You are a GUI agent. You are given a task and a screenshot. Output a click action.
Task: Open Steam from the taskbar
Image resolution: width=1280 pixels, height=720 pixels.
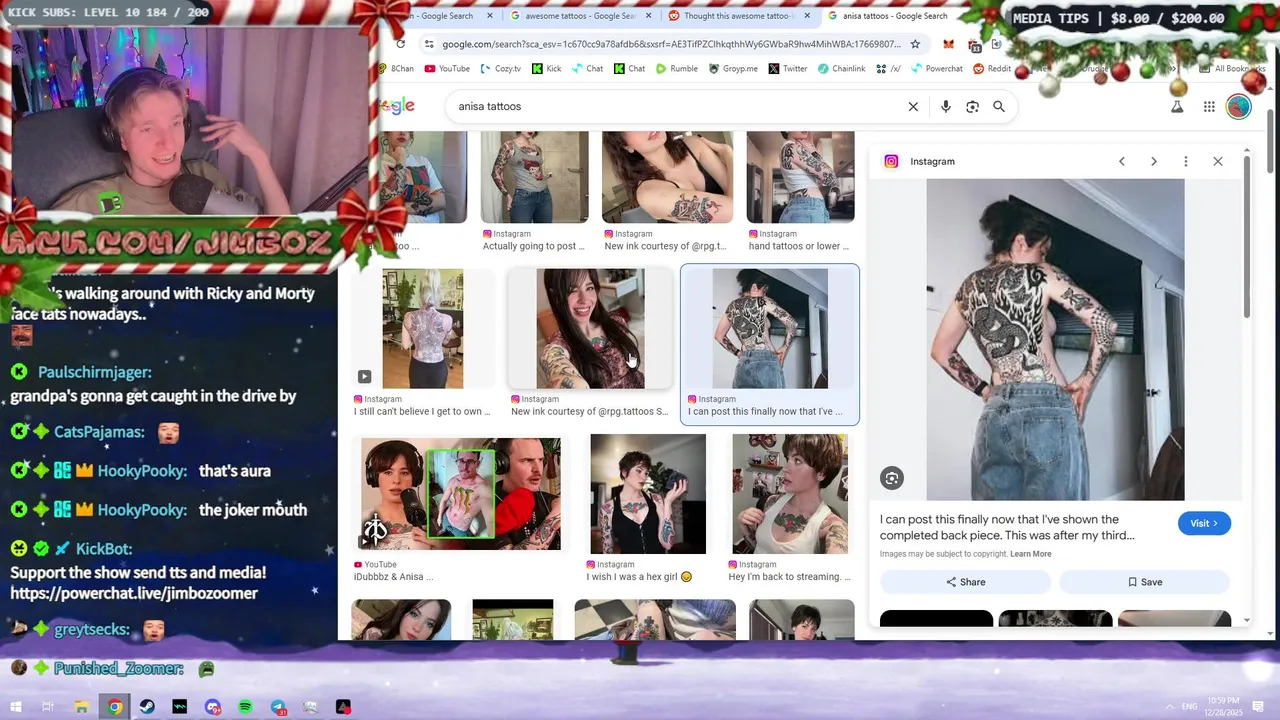click(147, 707)
